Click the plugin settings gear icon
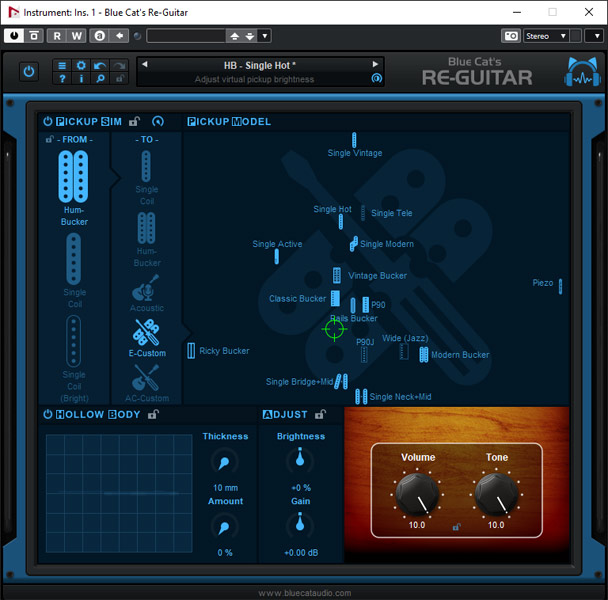 click(81, 65)
